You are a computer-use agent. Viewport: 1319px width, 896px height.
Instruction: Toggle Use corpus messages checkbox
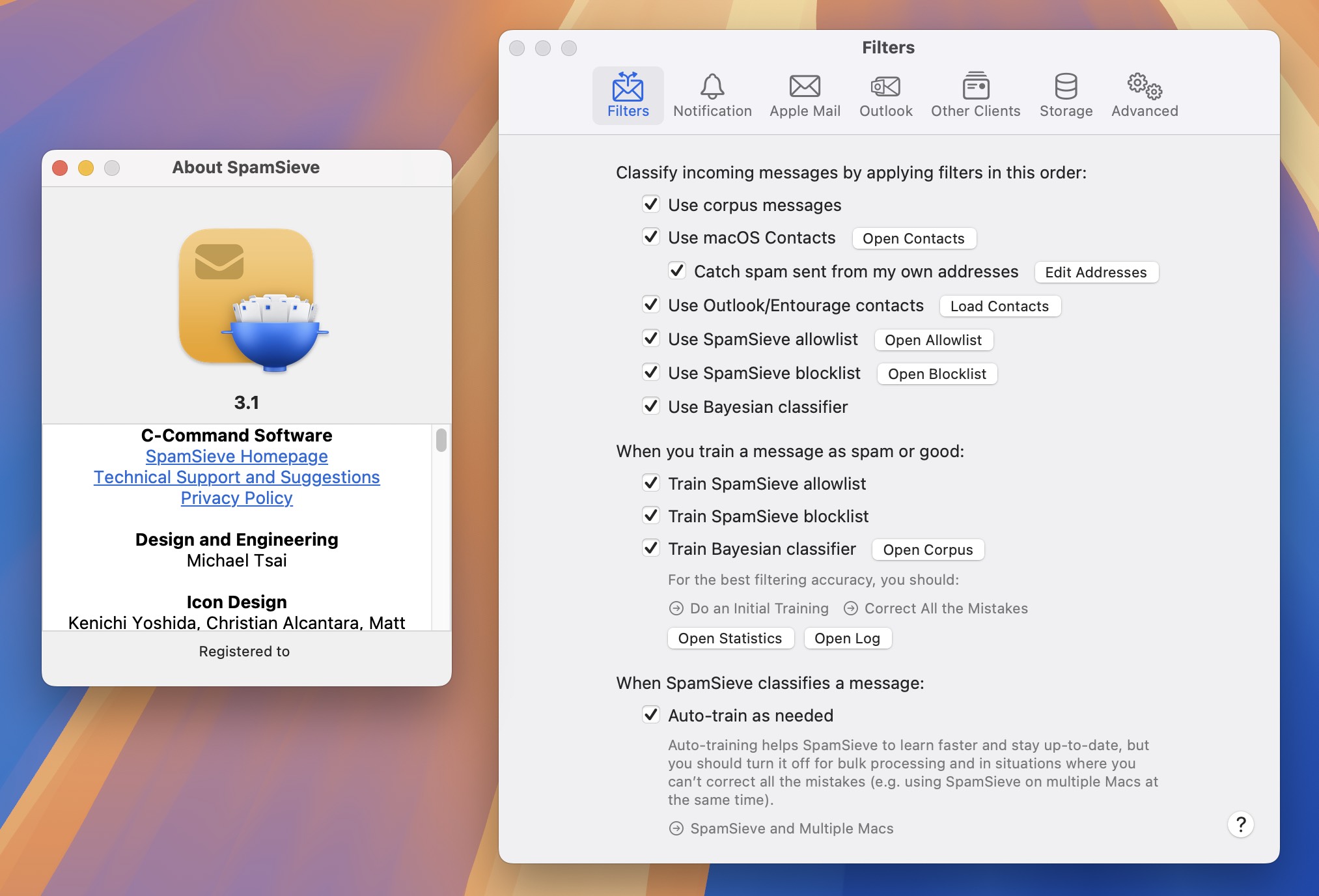coord(651,204)
